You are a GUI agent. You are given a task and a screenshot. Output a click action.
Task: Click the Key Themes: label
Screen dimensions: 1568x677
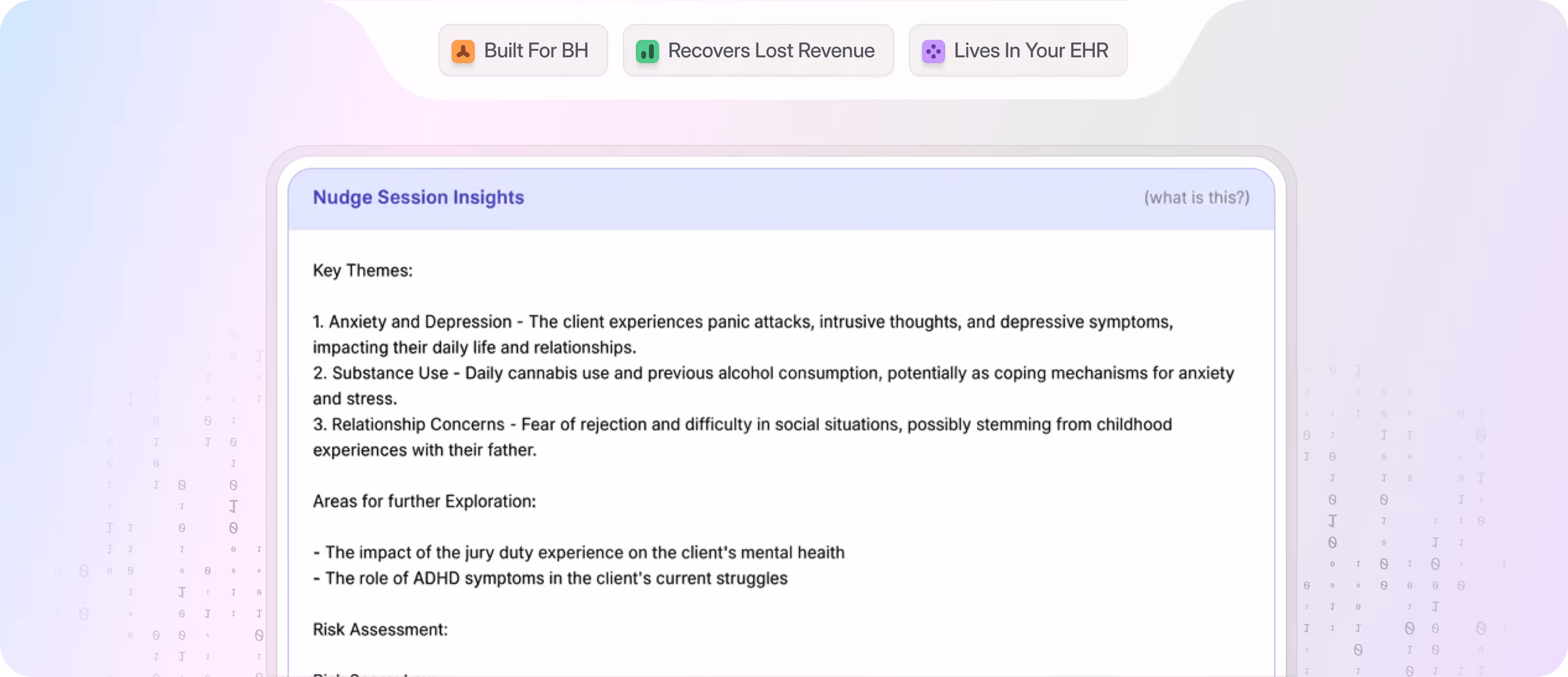(363, 271)
